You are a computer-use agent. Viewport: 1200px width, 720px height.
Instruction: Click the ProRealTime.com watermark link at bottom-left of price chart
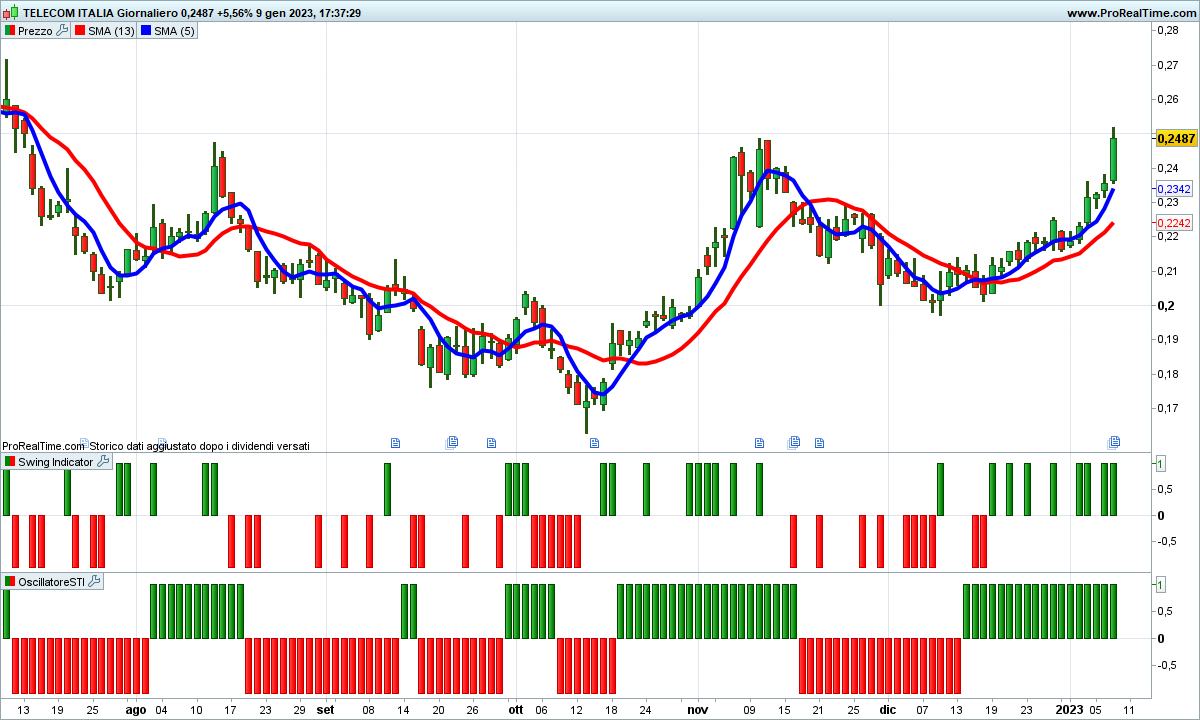43,445
